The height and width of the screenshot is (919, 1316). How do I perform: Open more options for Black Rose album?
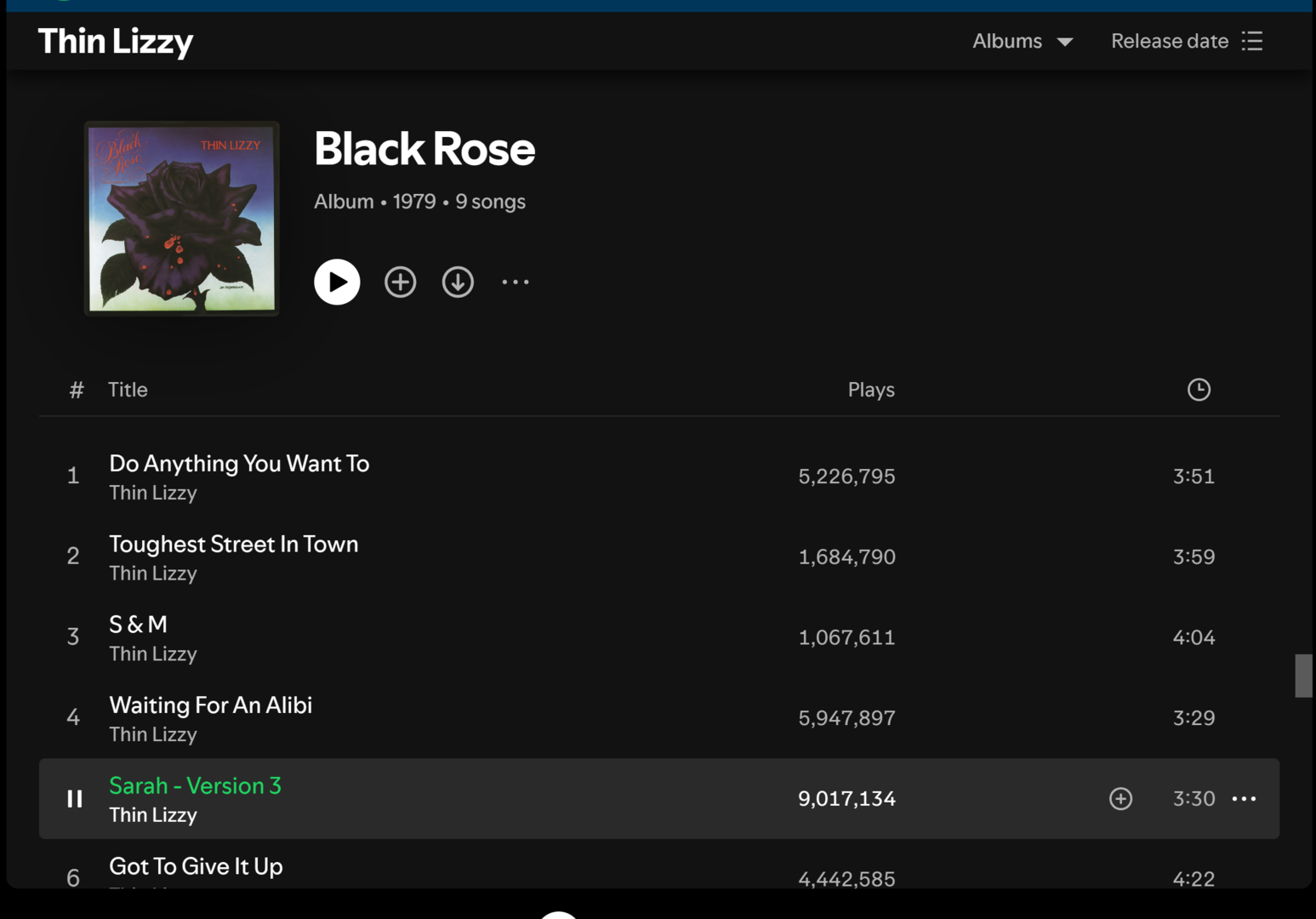click(516, 282)
